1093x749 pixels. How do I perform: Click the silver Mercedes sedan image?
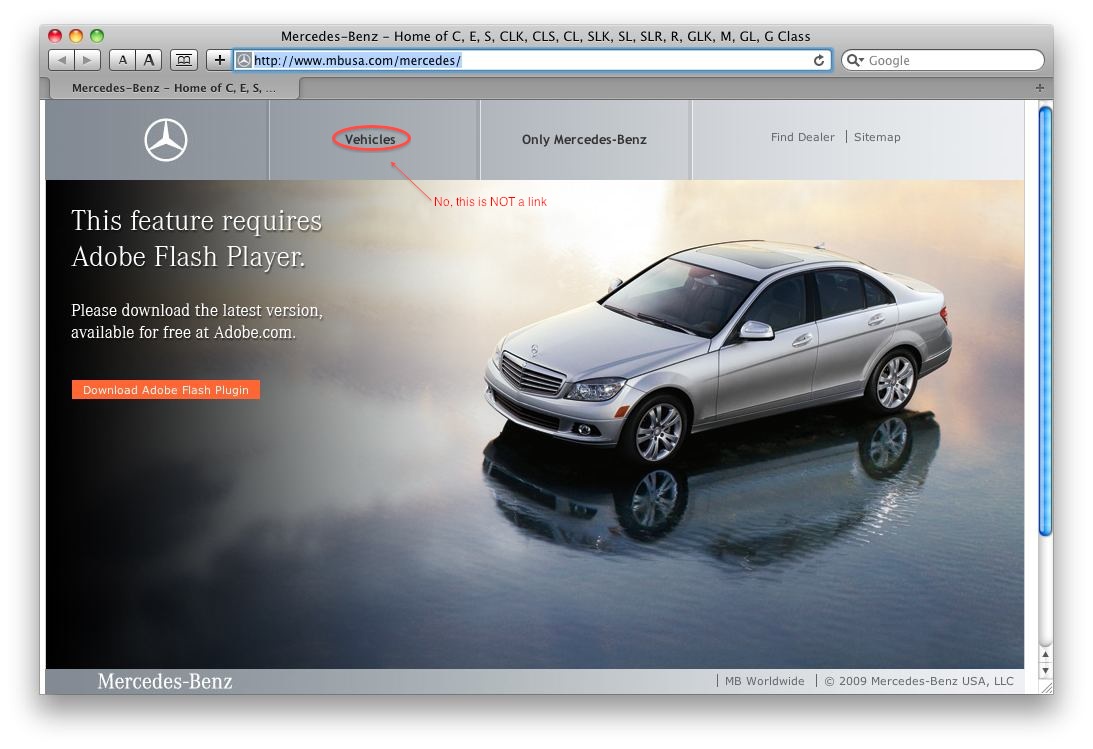coord(718,352)
